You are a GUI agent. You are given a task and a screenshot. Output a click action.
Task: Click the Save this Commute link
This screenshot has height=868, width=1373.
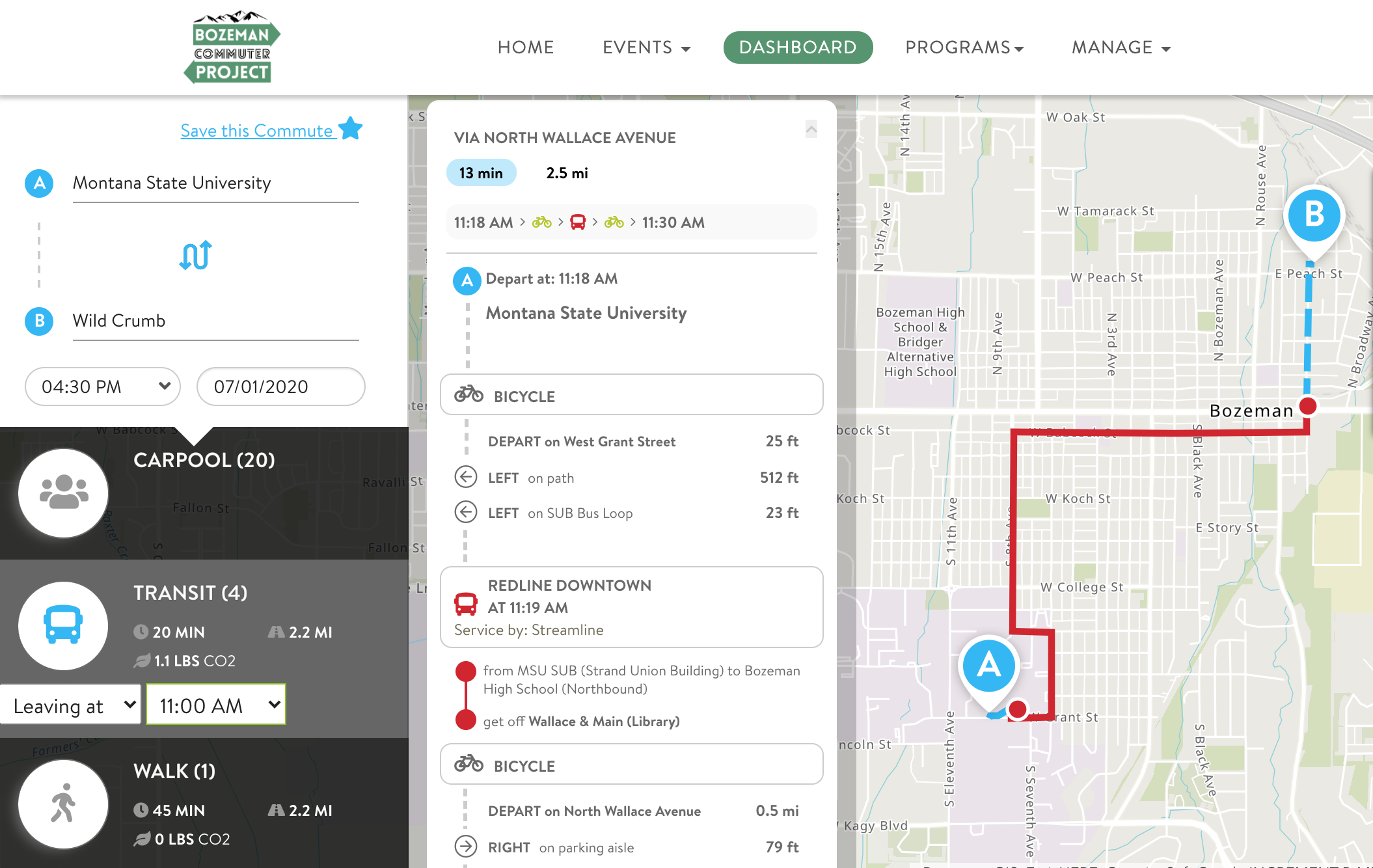(257, 131)
